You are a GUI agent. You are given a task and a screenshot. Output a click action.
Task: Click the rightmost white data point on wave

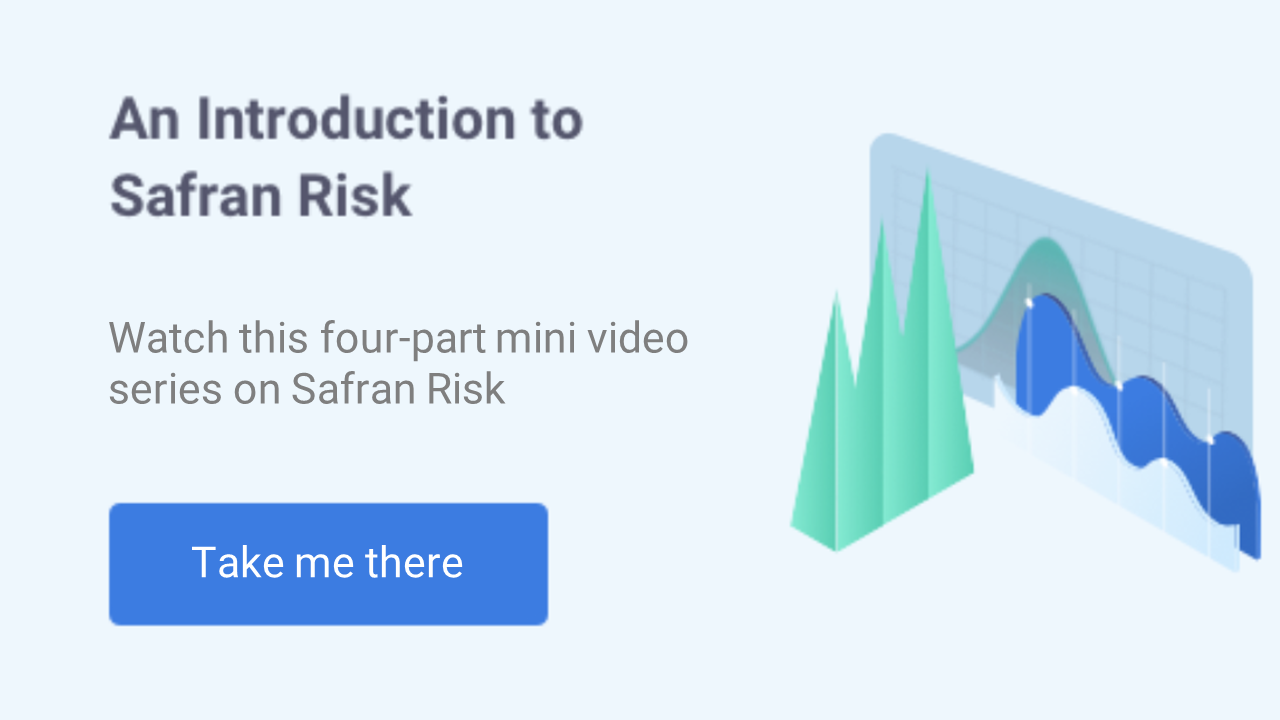click(x=1210, y=440)
